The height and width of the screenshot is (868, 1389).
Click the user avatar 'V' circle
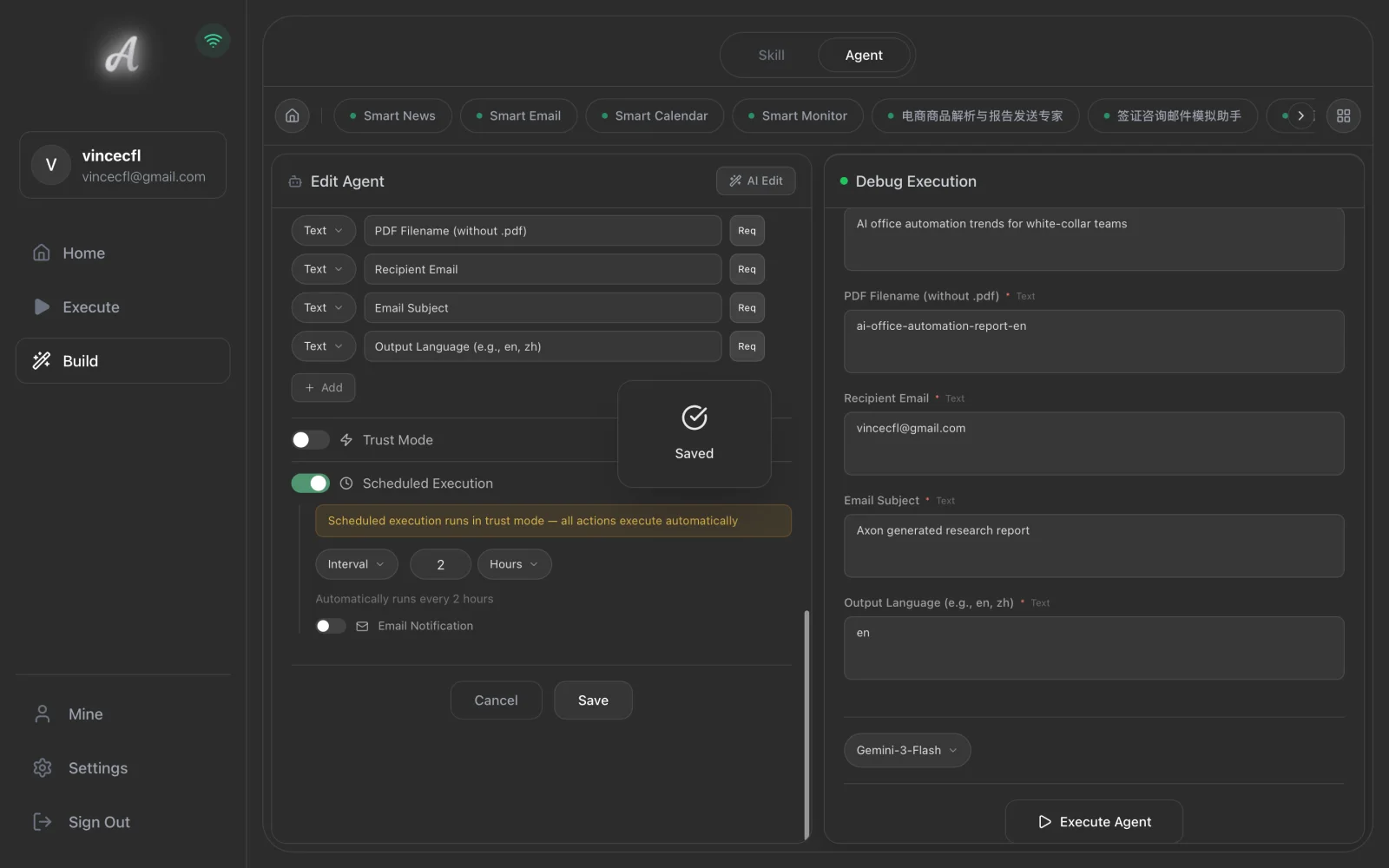click(x=51, y=165)
